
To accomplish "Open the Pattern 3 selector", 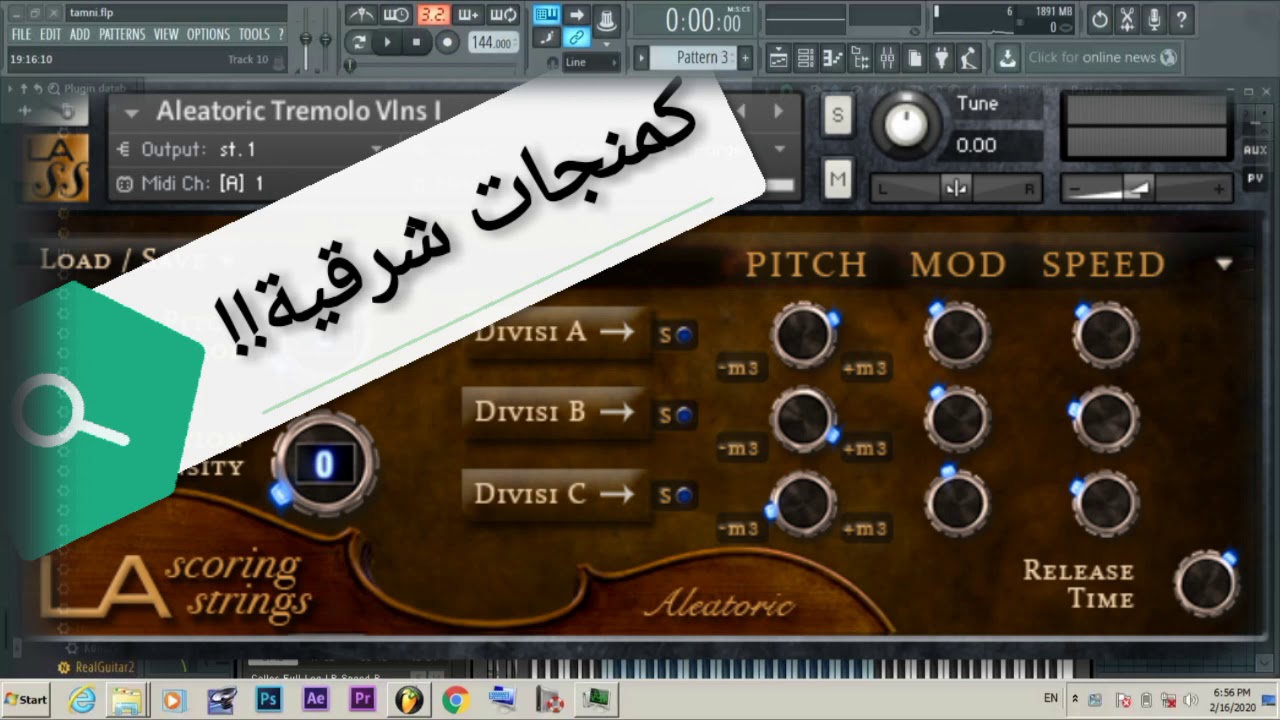I will [693, 58].
